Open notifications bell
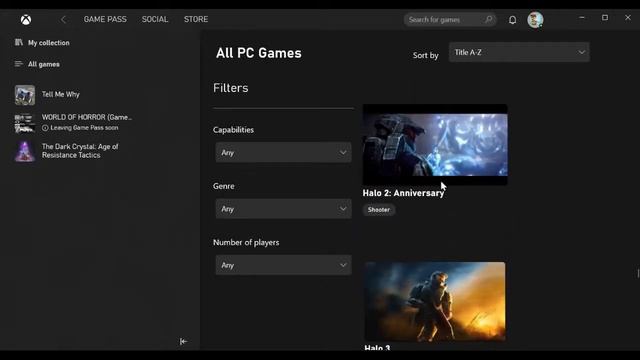The height and width of the screenshot is (360, 640). pos(512,20)
